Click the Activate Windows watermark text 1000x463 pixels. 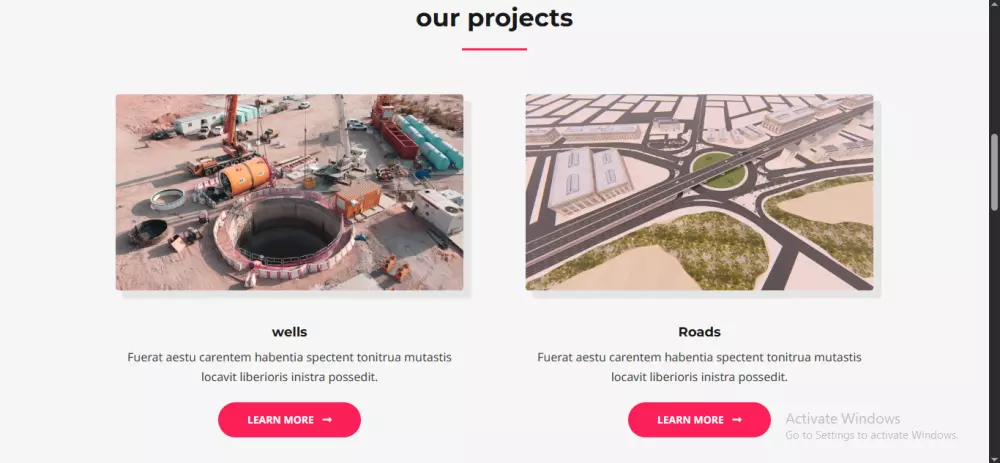tap(842, 418)
